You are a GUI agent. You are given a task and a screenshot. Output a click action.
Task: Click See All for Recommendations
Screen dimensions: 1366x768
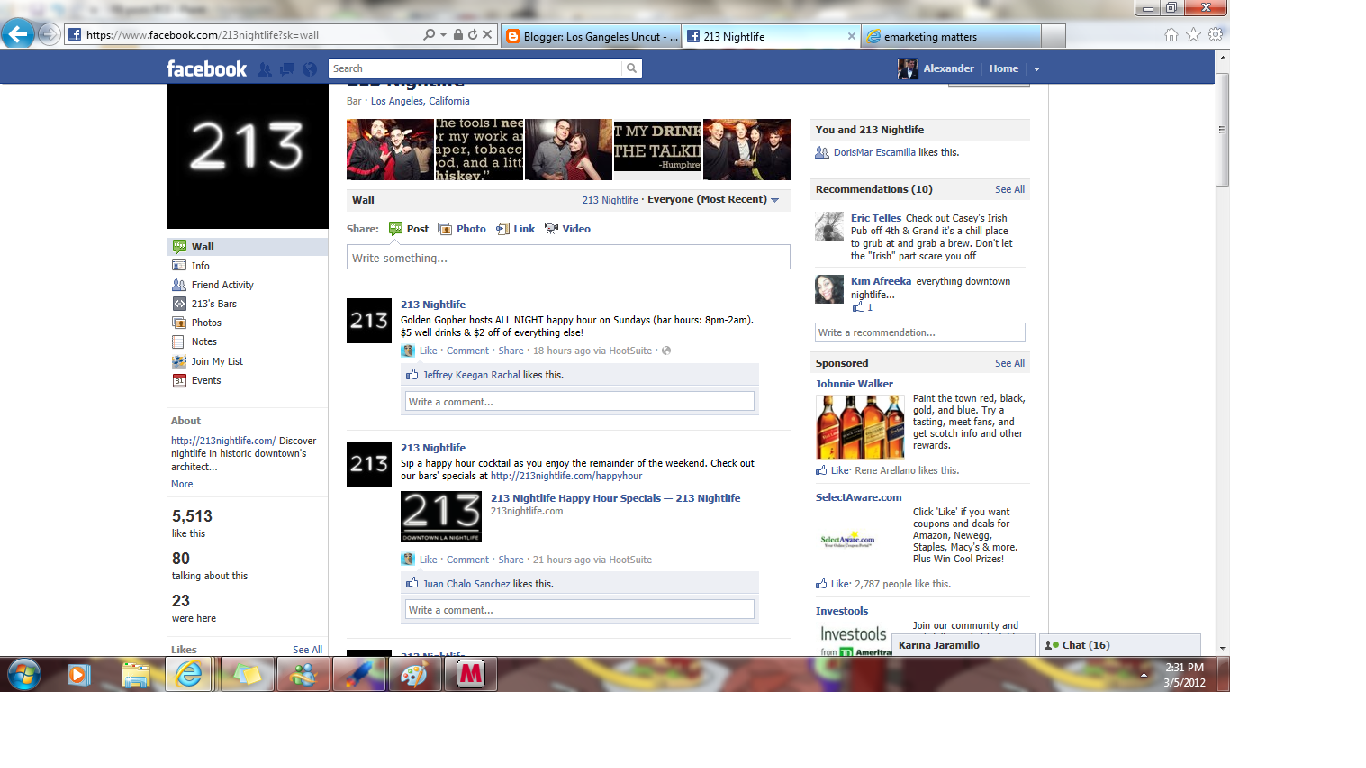click(1010, 189)
